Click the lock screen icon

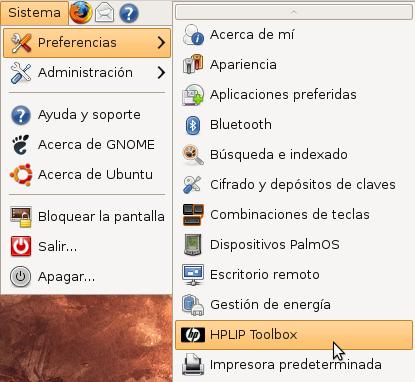point(21,217)
